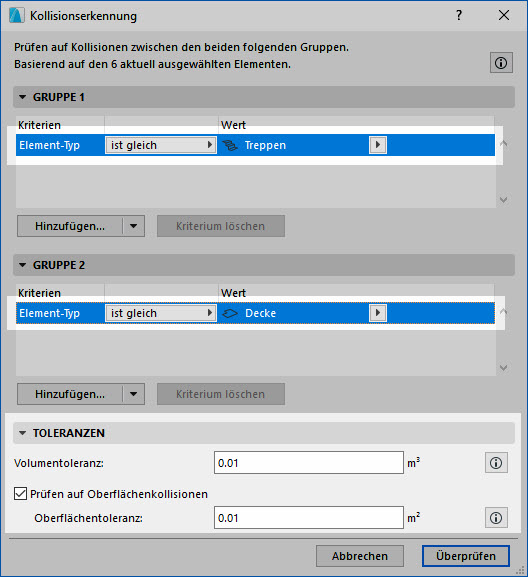Click Hinzufügen... button in Gruppe 2
The height and width of the screenshot is (577, 528).
(70, 394)
